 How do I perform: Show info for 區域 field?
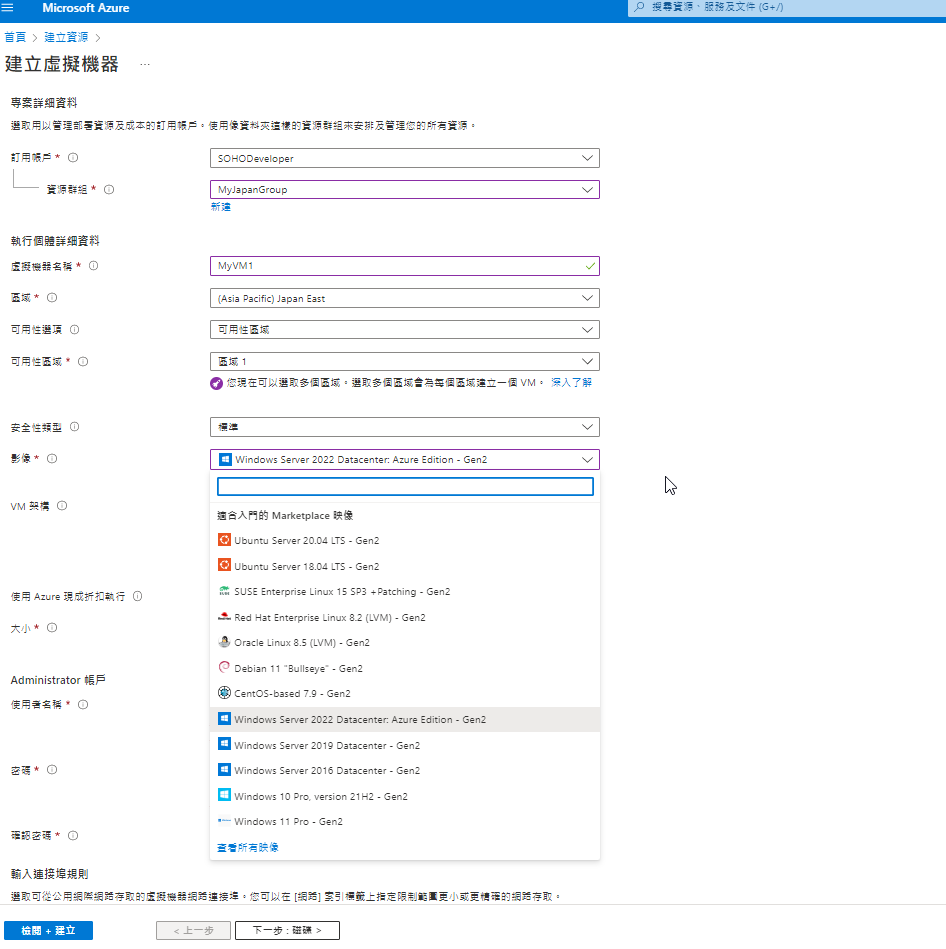tap(52, 298)
